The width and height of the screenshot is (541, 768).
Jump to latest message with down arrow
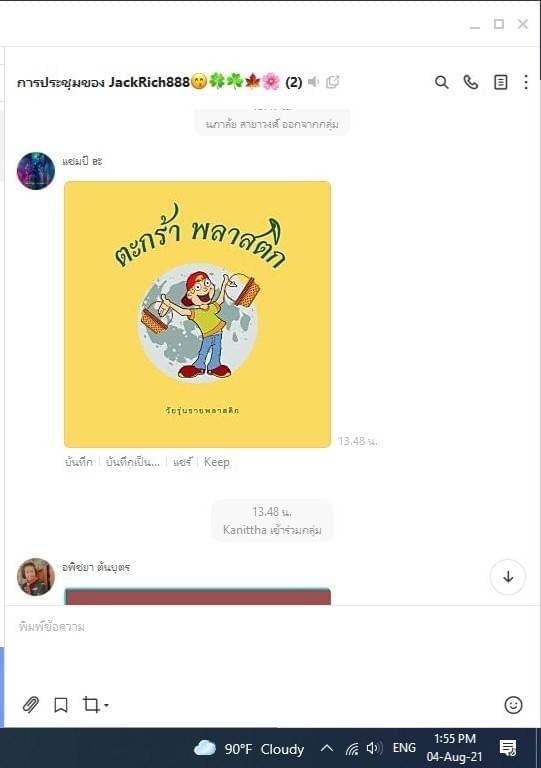[x=508, y=576]
